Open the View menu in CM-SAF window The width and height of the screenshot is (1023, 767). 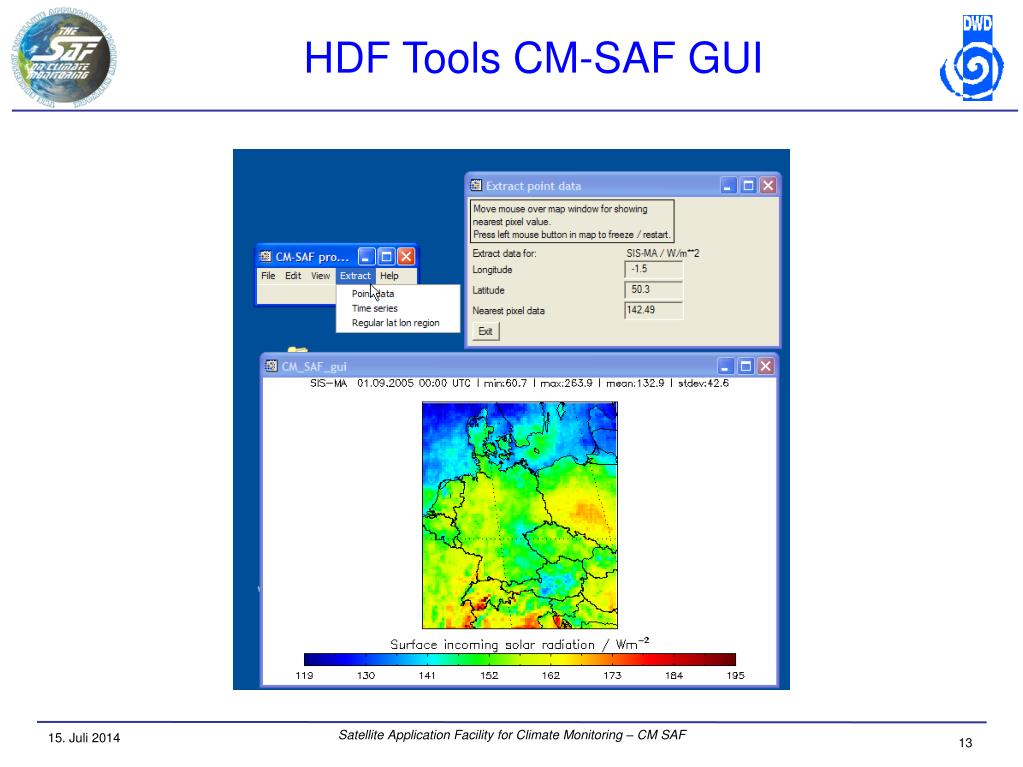pos(320,276)
